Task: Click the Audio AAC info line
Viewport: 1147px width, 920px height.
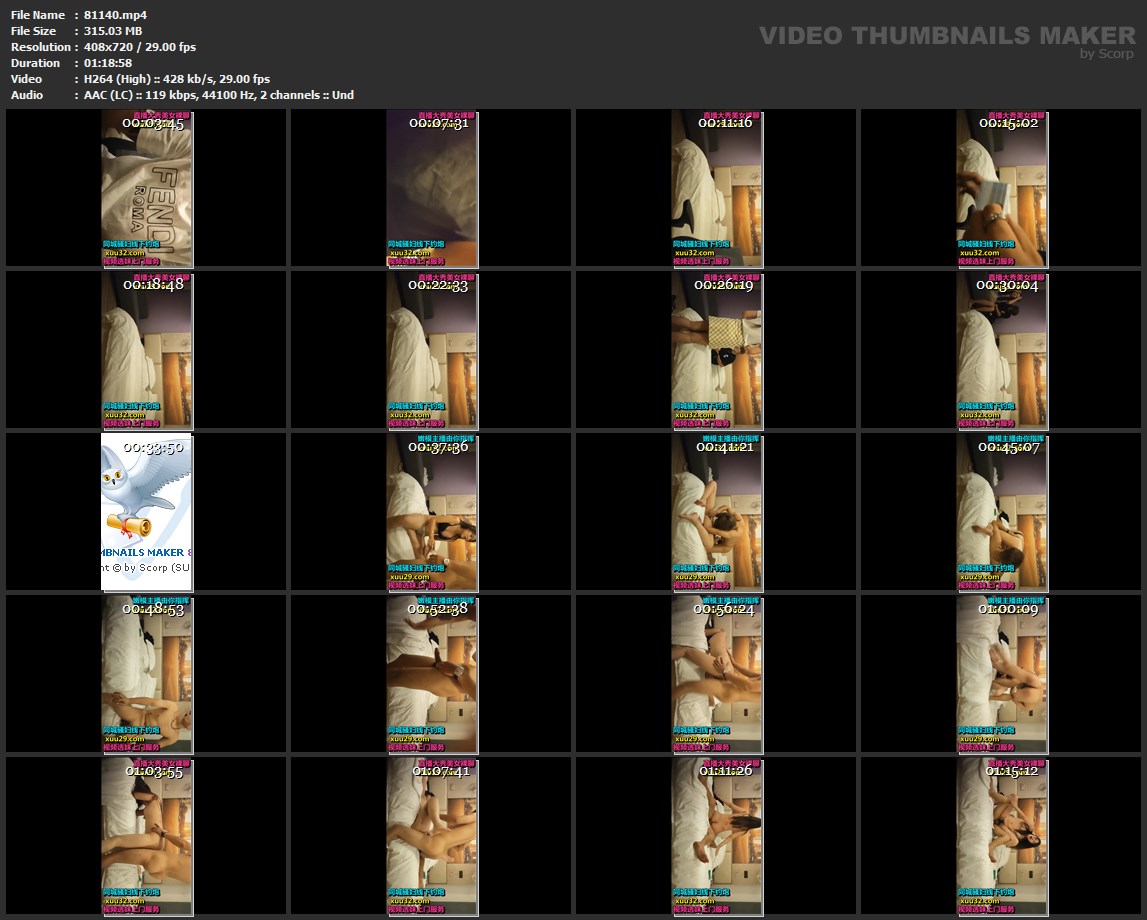Action: [x=218, y=95]
